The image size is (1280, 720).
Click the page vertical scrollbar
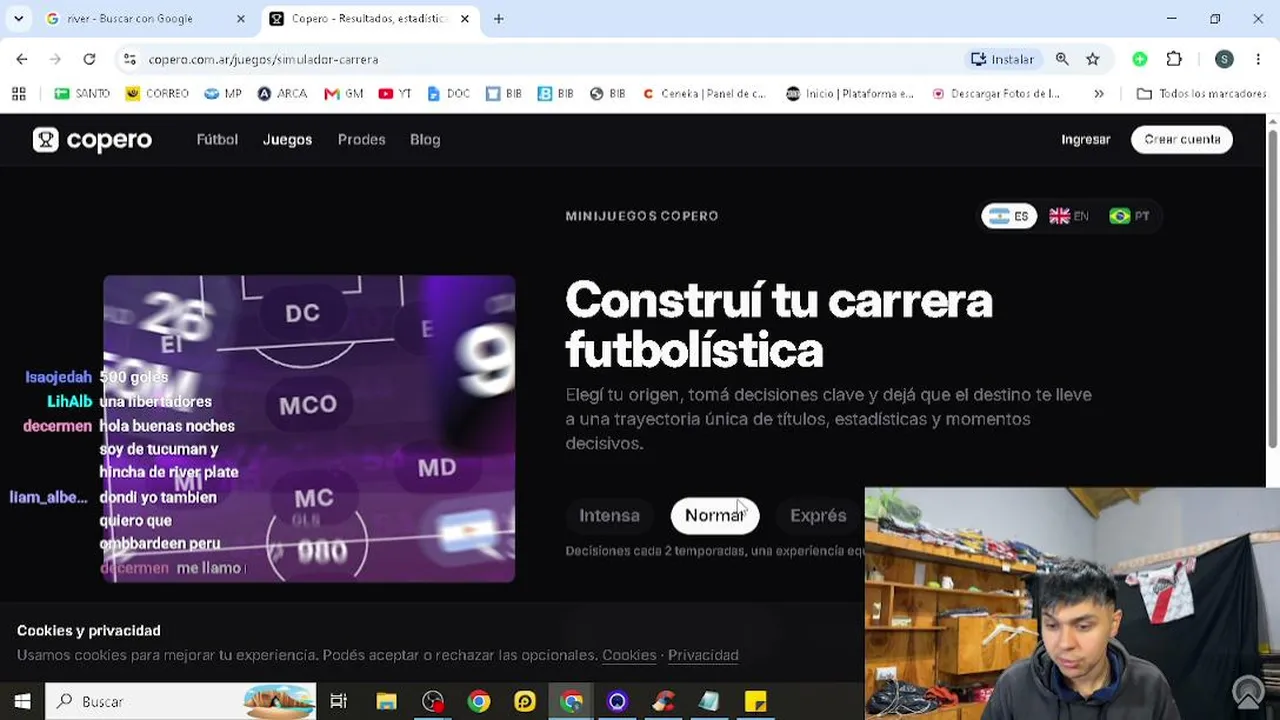[1272, 290]
